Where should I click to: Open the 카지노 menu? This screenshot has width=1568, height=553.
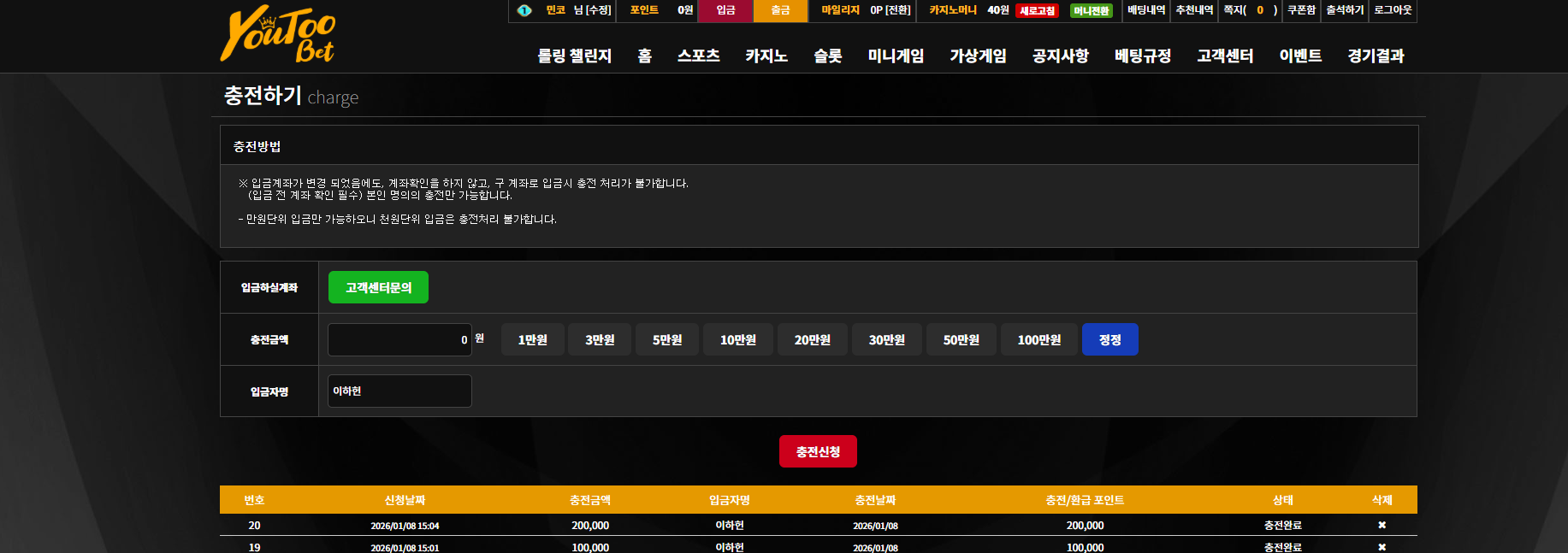(766, 56)
